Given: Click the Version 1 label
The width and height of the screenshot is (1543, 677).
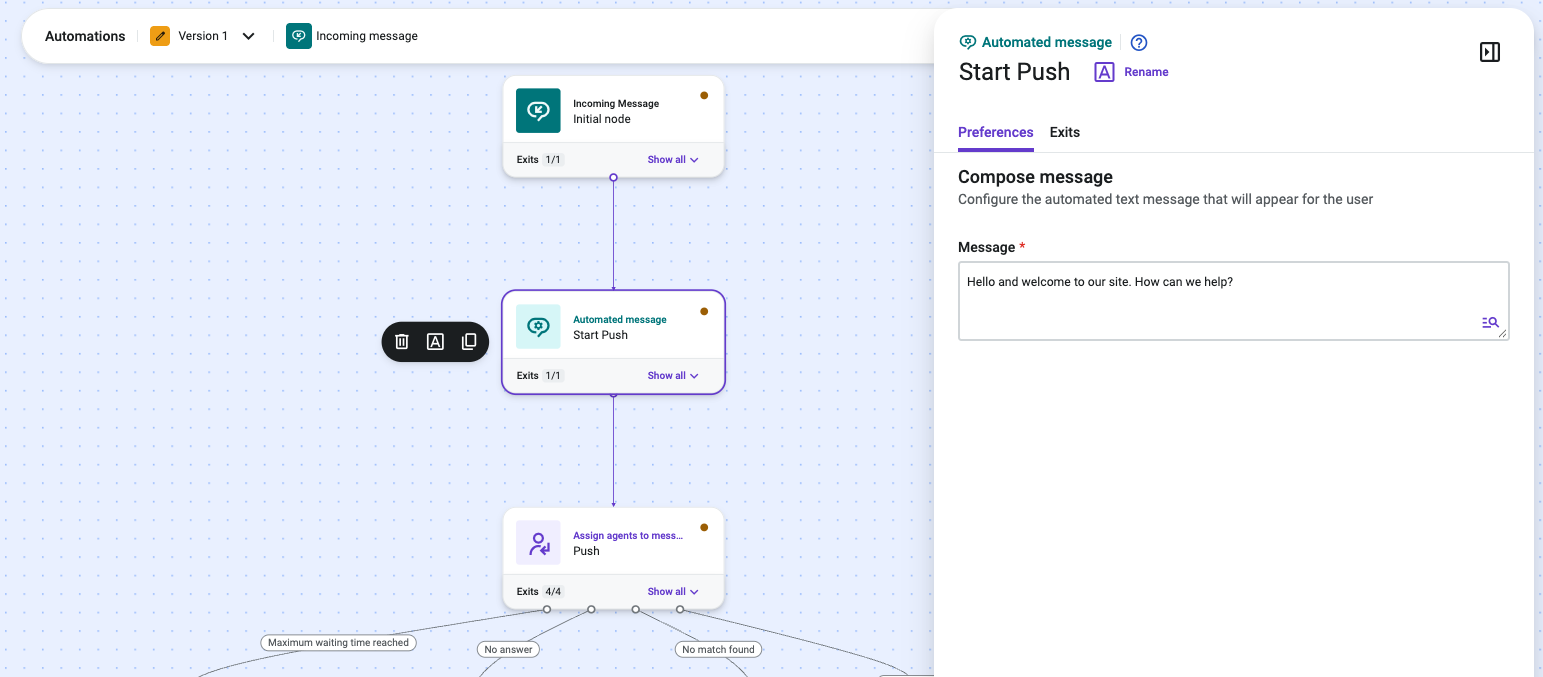Looking at the screenshot, I should tap(203, 36).
